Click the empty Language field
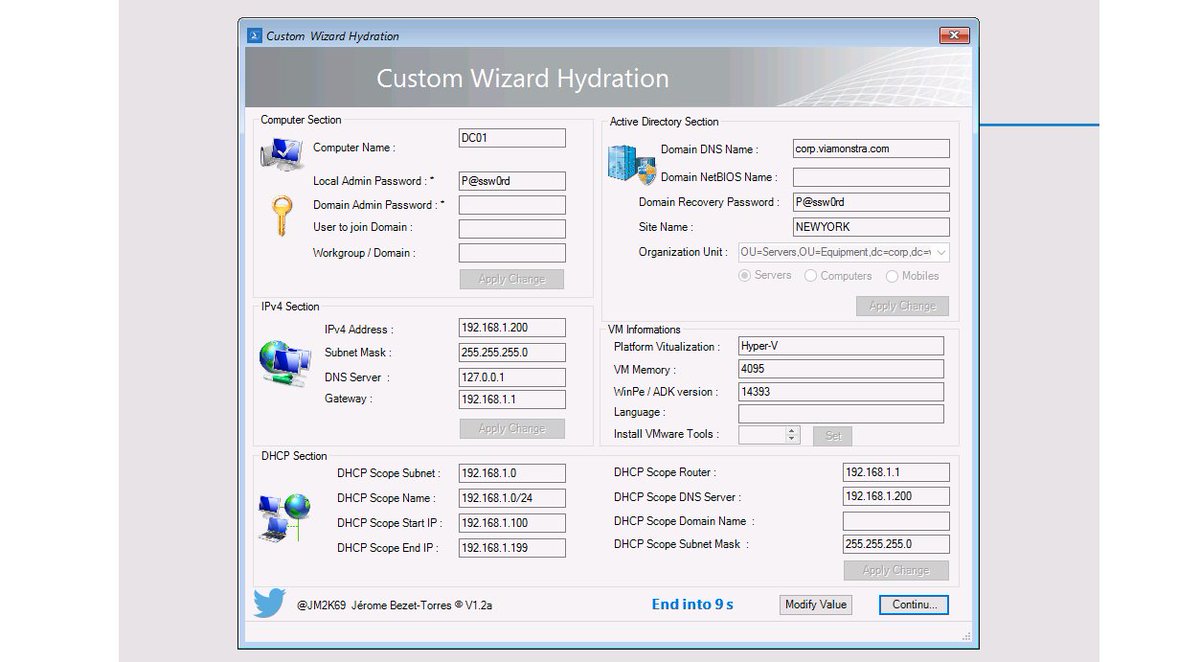This screenshot has height=662, width=1200. point(841,413)
